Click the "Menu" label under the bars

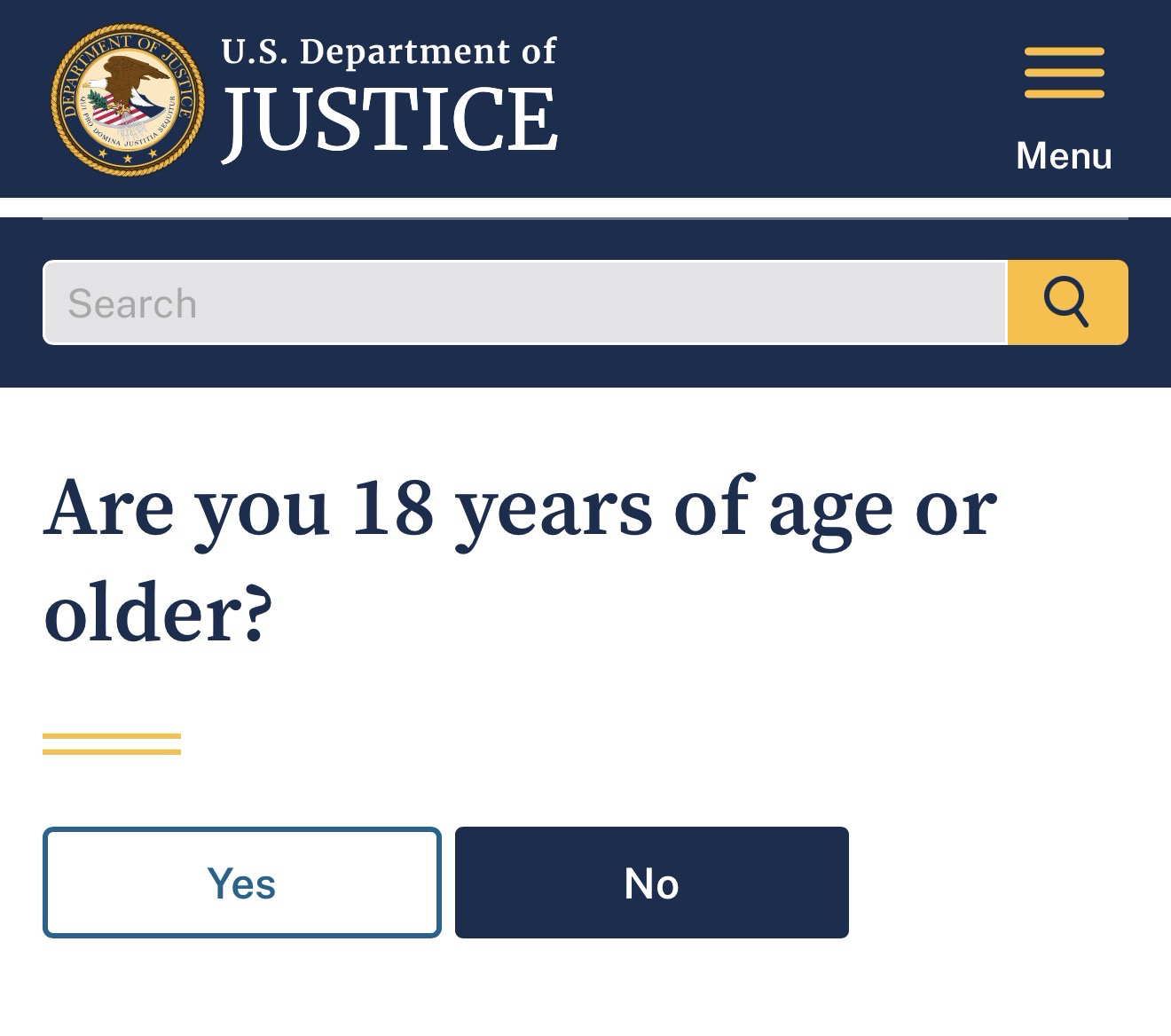tap(1064, 155)
